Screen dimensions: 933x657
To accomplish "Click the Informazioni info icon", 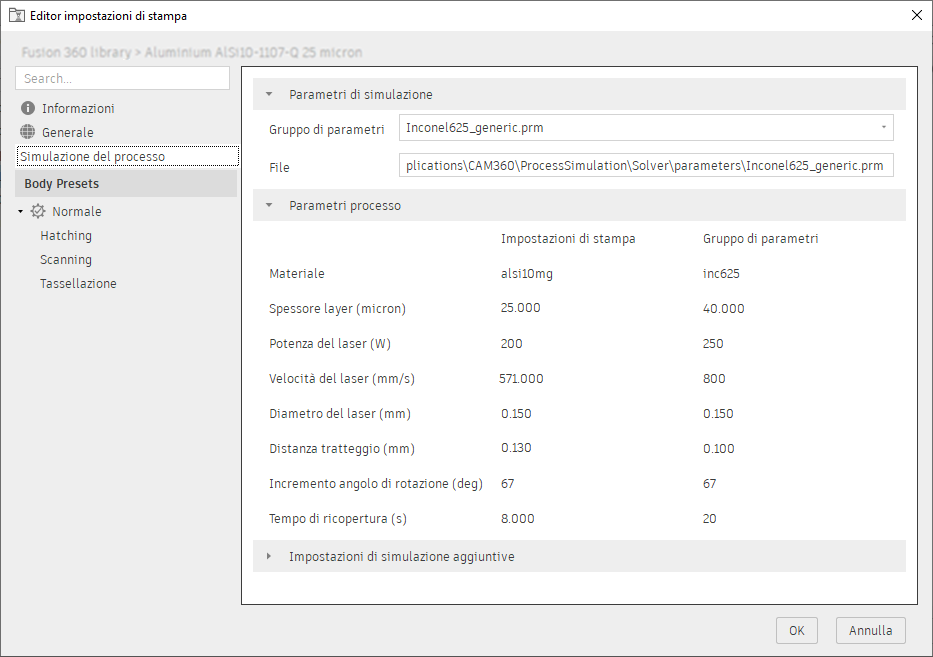I will point(27,108).
